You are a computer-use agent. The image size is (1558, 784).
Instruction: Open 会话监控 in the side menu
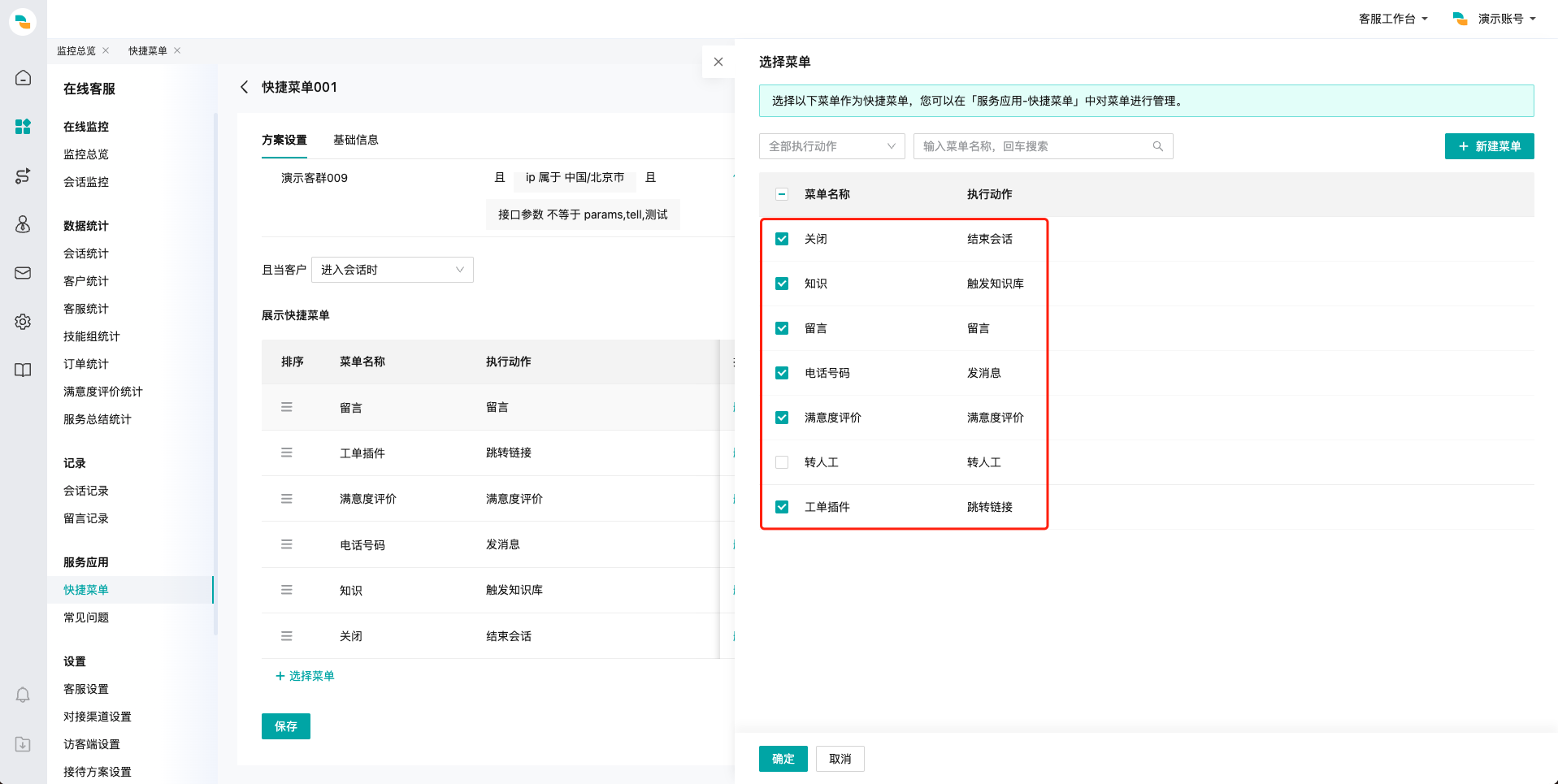[86, 182]
